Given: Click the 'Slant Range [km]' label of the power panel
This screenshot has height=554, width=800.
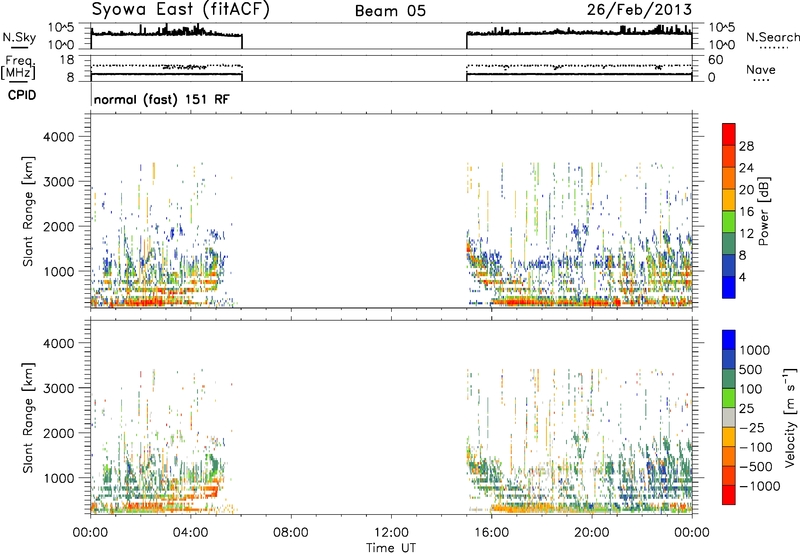Looking at the screenshot, I should pyautogui.click(x=28, y=211).
